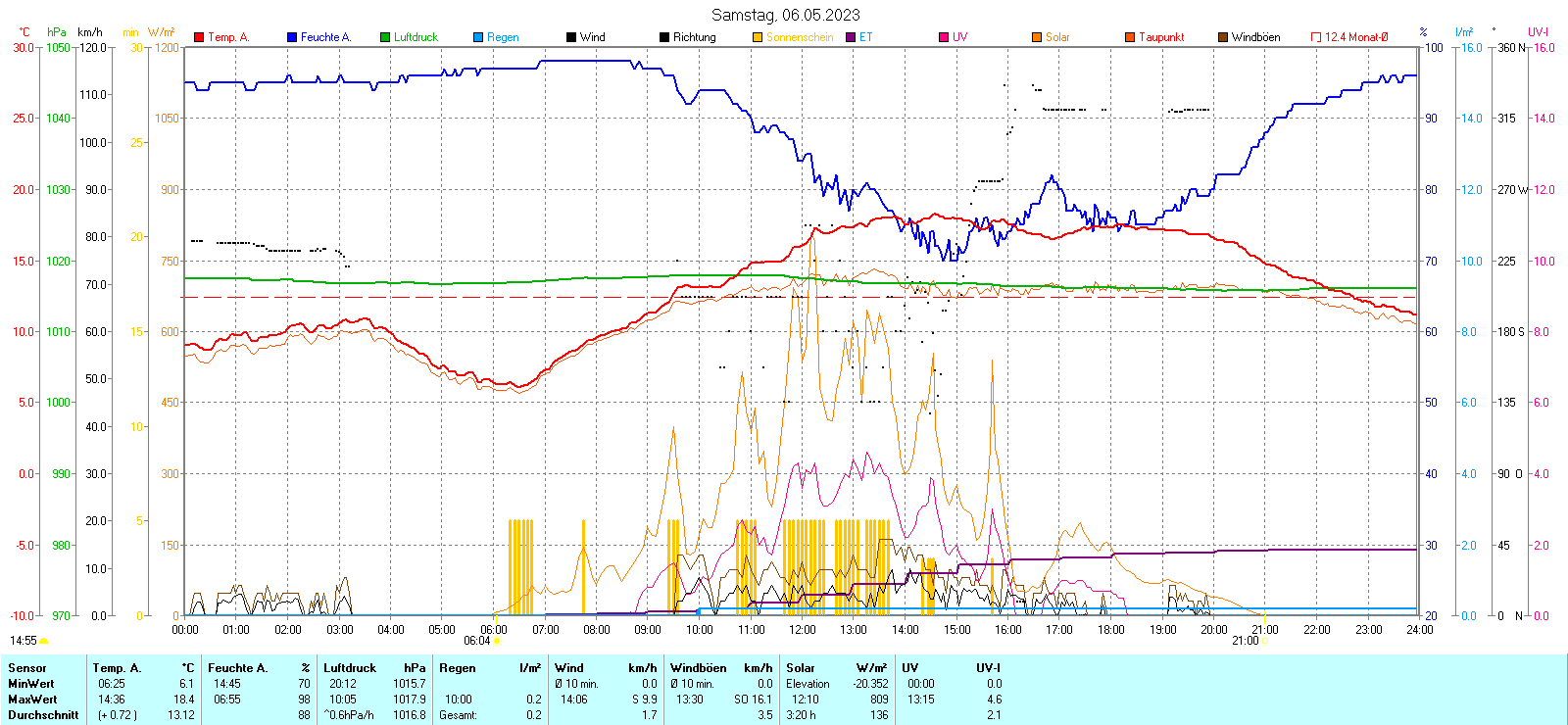
Task: Click the Taupunkt legend label
Action: pos(1161,37)
